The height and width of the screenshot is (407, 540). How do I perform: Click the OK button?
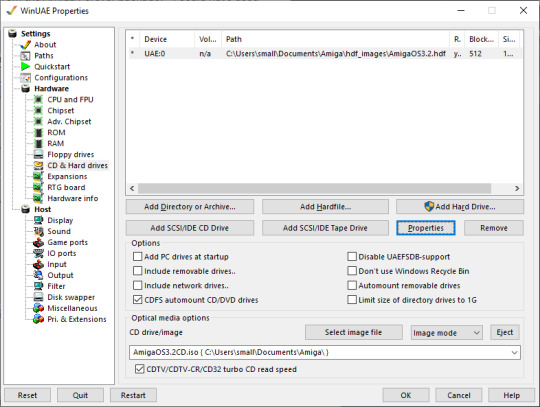tap(406, 395)
